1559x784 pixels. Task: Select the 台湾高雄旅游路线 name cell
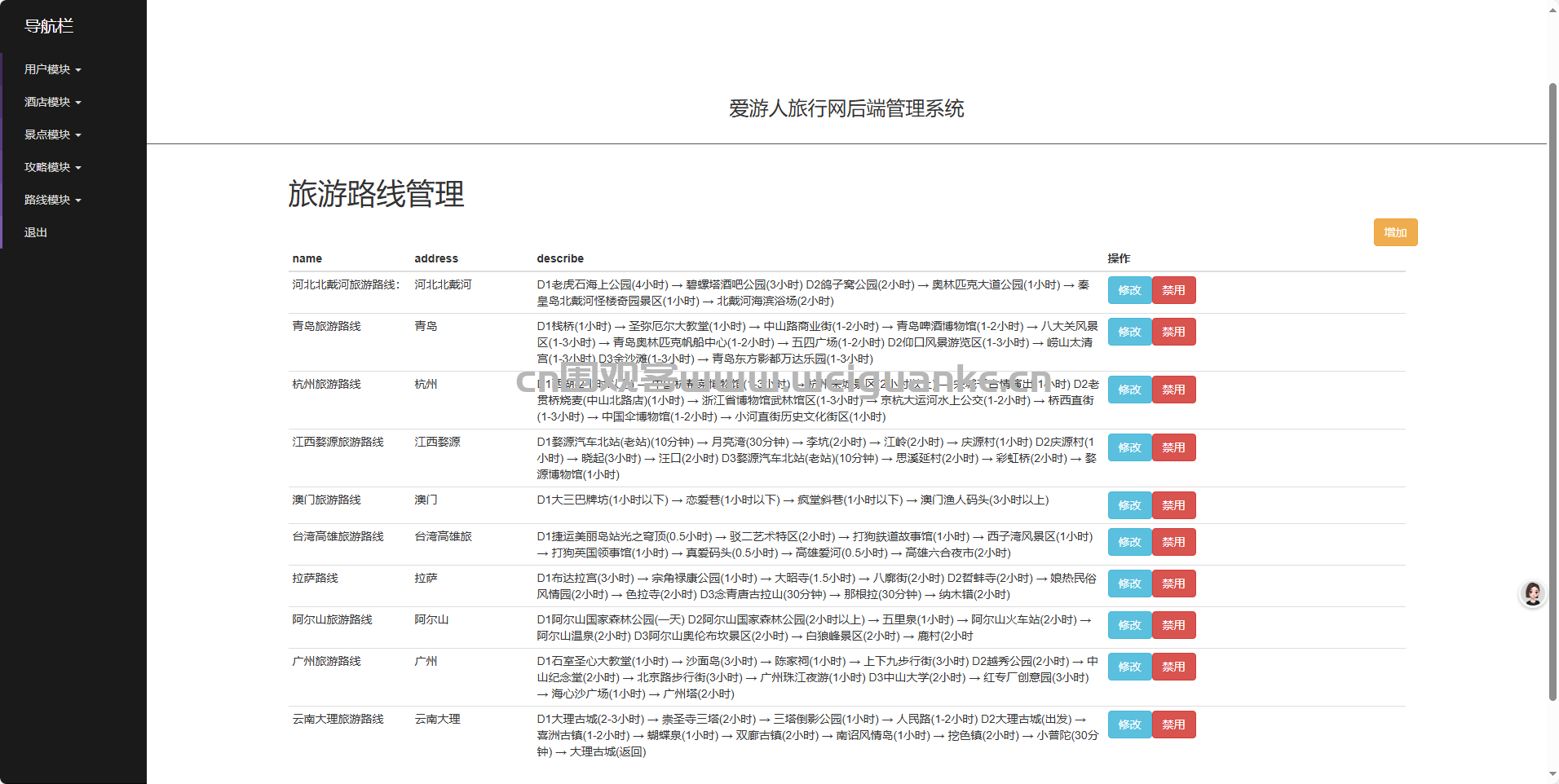click(338, 536)
